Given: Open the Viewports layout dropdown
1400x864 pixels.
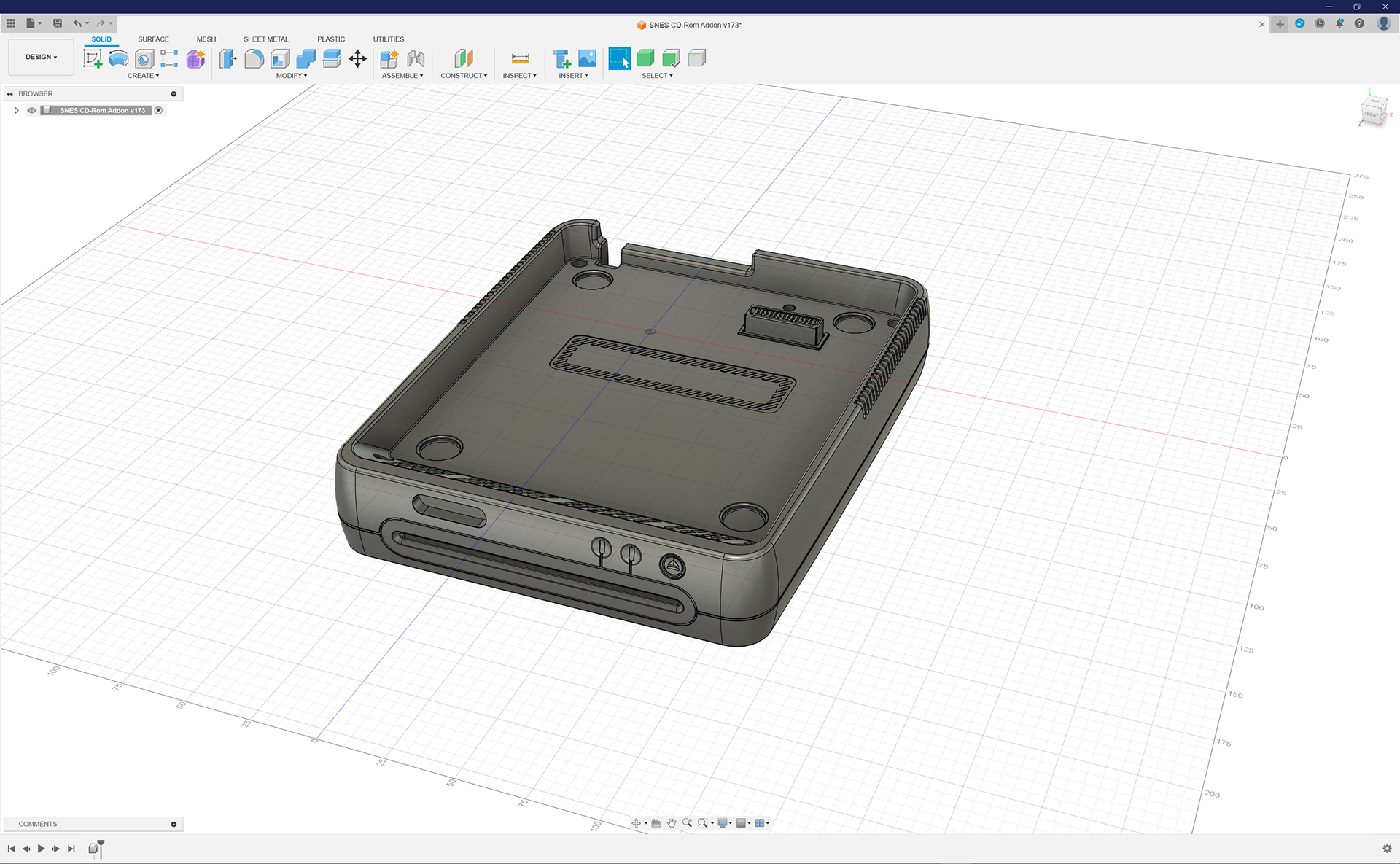Looking at the screenshot, I should [762, 822].
